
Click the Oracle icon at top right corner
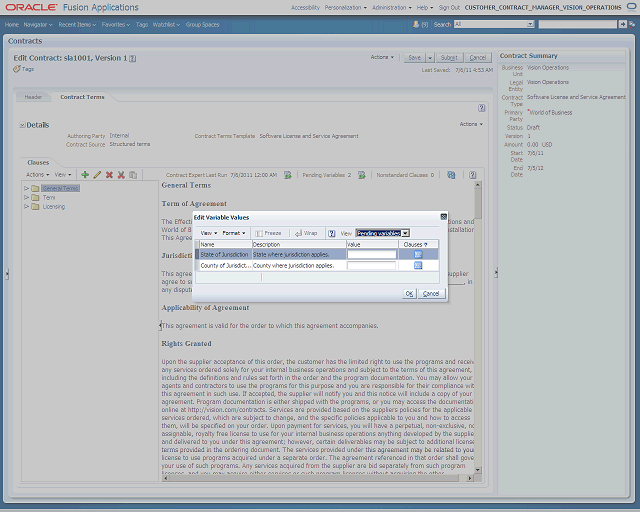(x=631, y=7)
